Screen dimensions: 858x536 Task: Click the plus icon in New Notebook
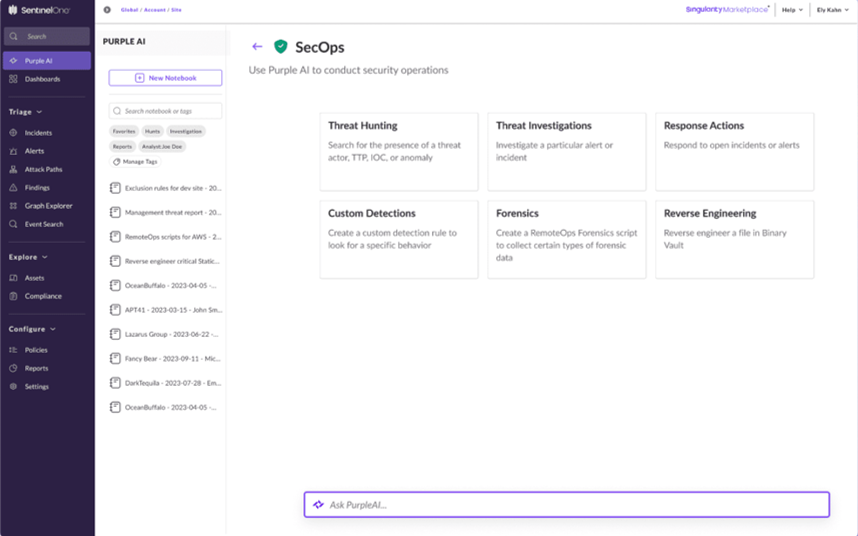[140, 78]
